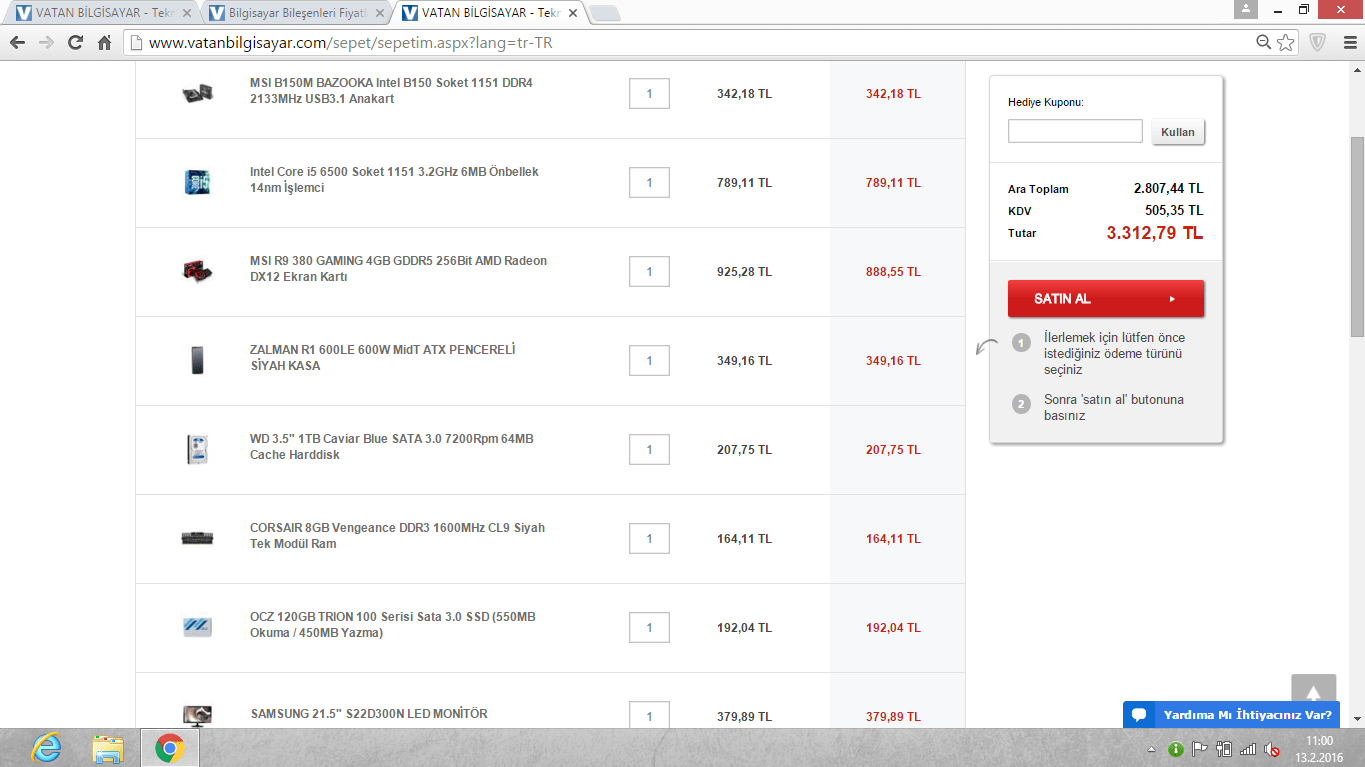The image size is (1365, 767).
Task: Open the OCZ 120GB TRION 100 link
Action: click(393, 625)
